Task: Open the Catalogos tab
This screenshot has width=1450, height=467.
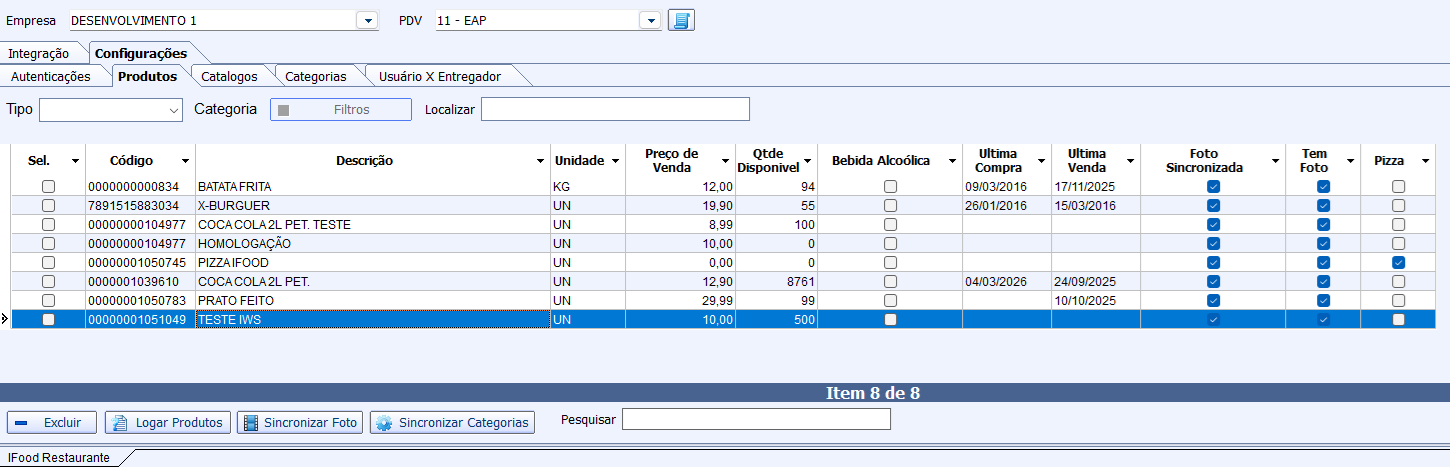Action: tap(229, 76)
